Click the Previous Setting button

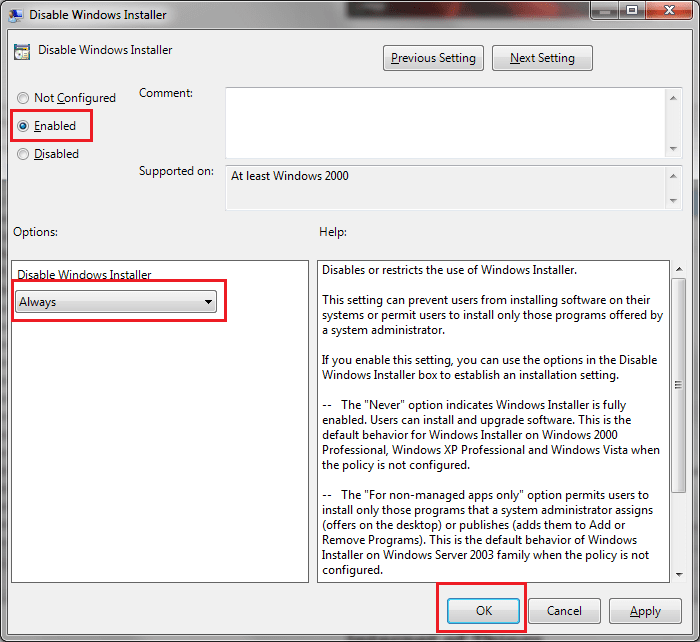433,58
